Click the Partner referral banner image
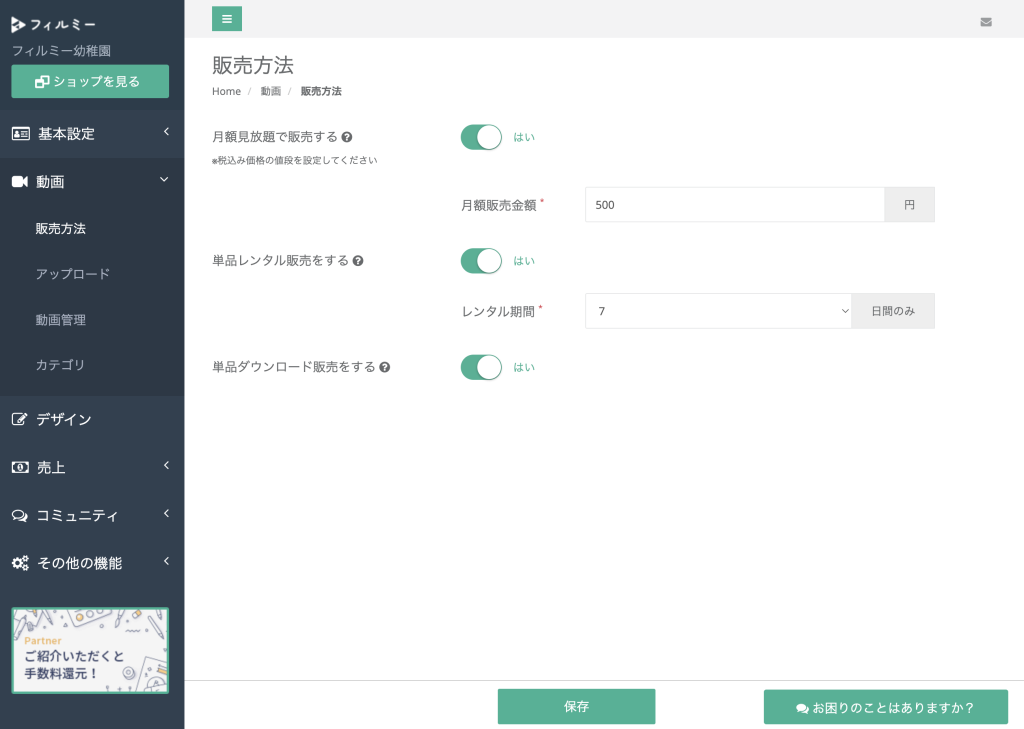The height and width of the screenshot is (729, 1024). tap(90, 650)
